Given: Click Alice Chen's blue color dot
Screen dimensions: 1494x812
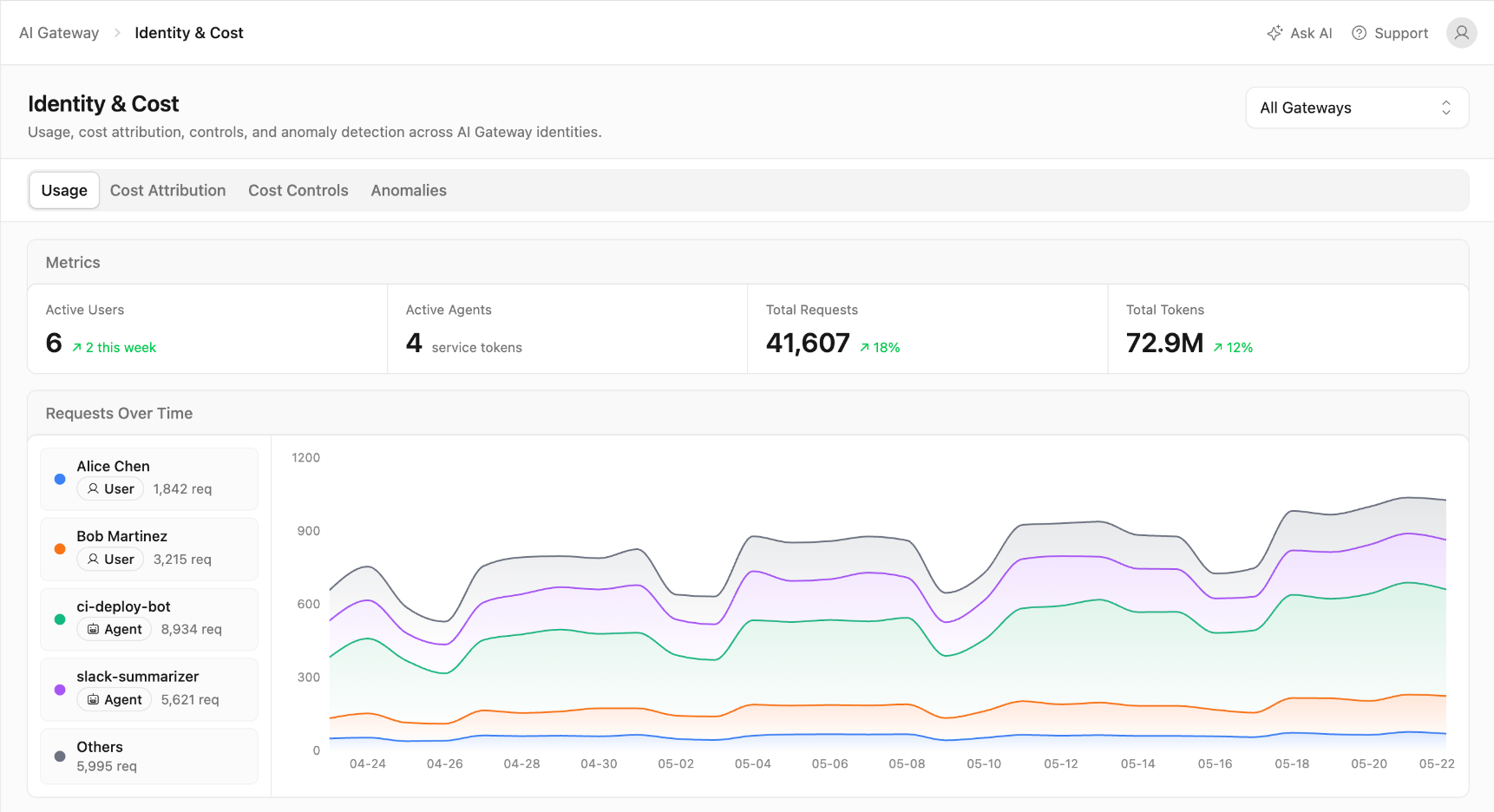Looking at the screenshot, I should 60,479.
